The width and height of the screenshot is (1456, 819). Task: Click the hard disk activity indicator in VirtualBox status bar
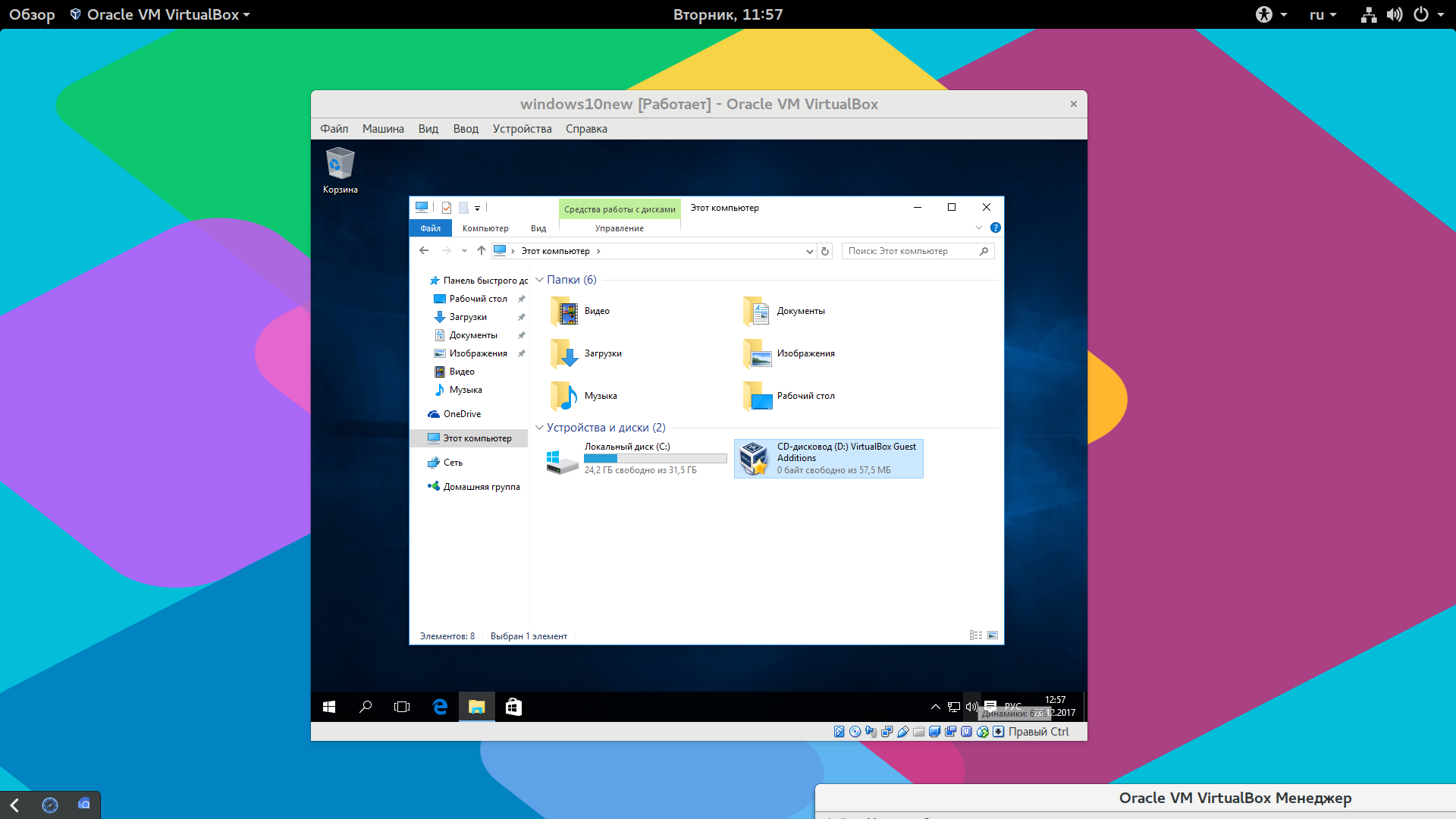pyautogui.click(x=839, y=732)
